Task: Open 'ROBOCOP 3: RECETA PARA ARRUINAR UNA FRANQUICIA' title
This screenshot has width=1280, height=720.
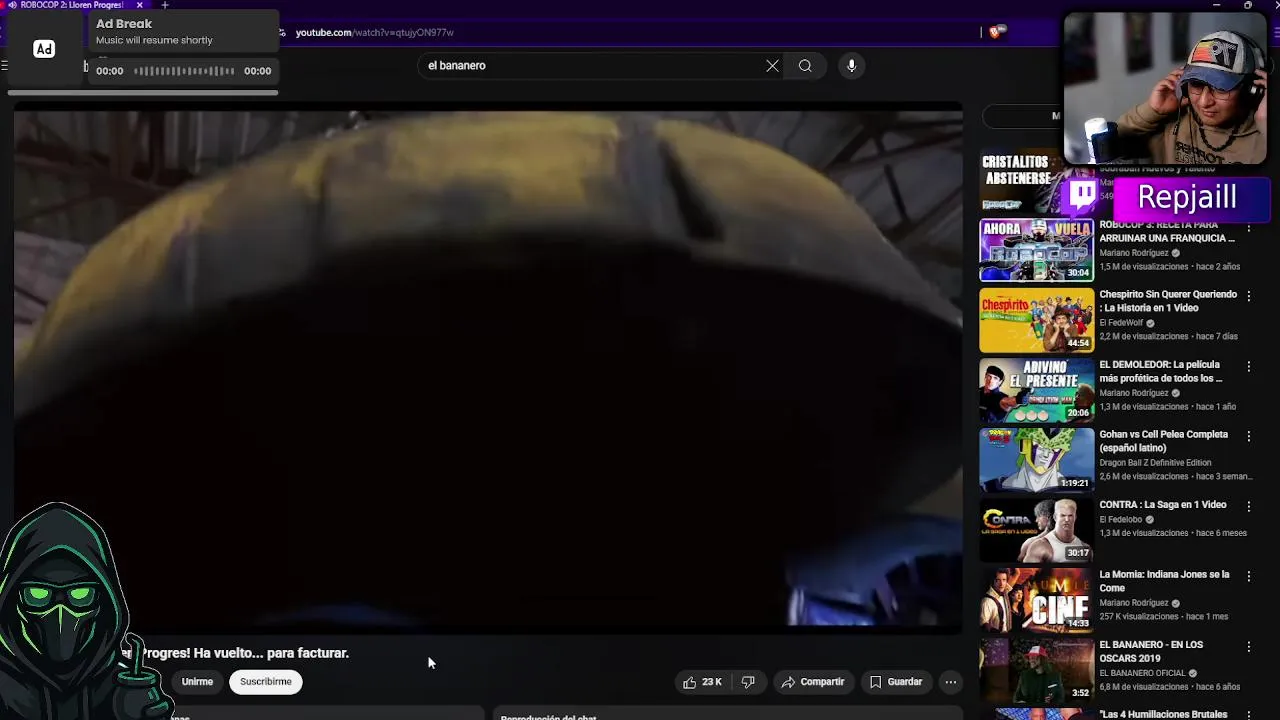Action: click(1167, 231)
